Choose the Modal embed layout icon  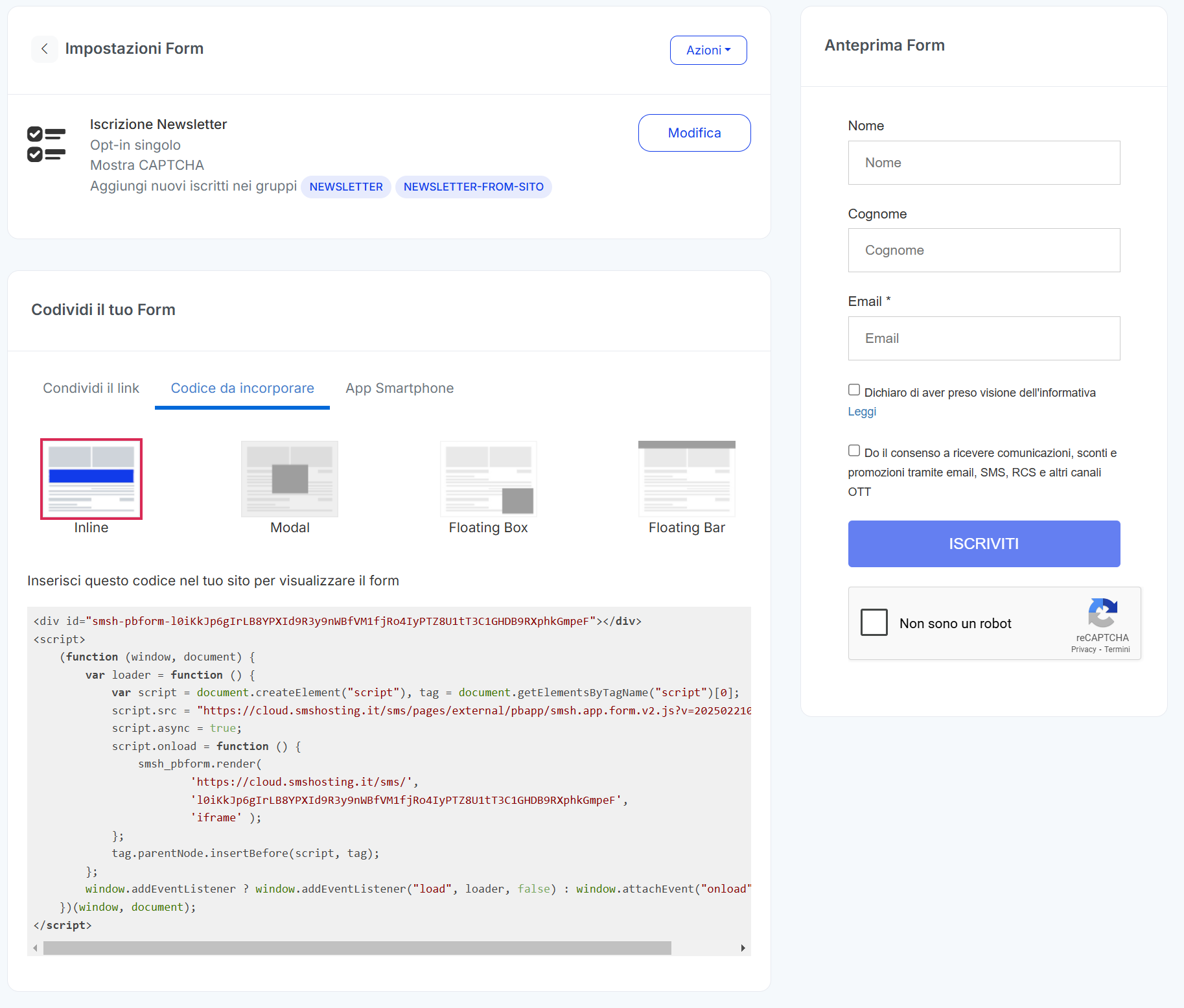tap(290, 479)
